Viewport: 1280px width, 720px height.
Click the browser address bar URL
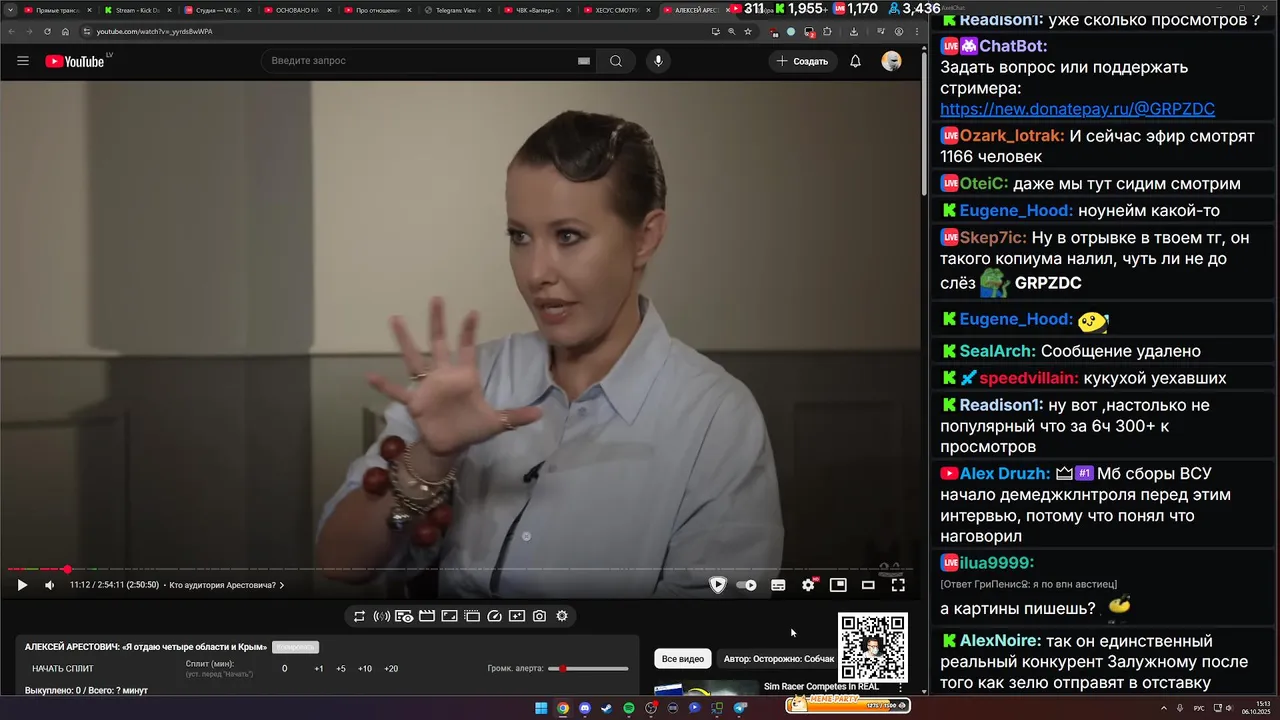click(x=154, y=31)
